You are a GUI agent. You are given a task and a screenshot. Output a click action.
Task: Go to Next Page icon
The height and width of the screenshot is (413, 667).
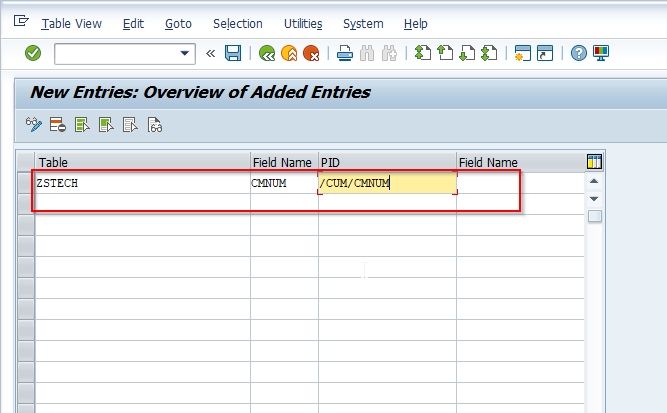pos(467,53)
